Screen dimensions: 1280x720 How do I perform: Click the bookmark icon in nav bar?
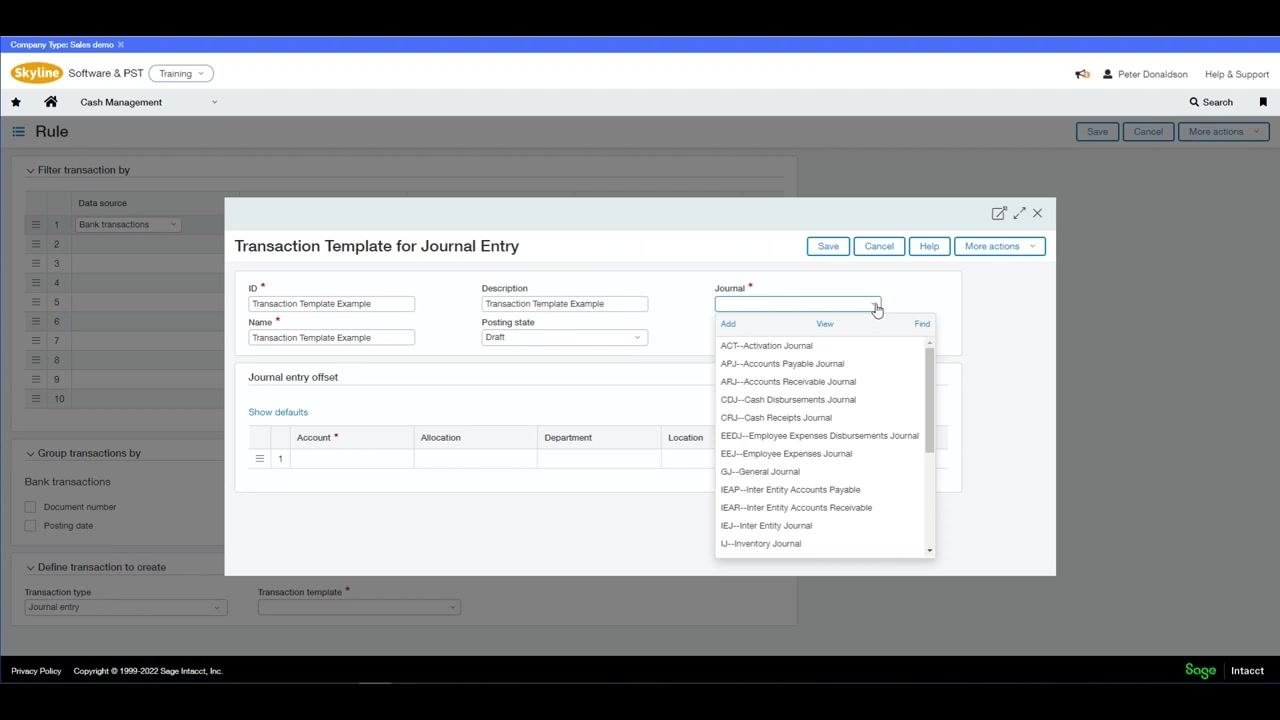point(1263,102)
